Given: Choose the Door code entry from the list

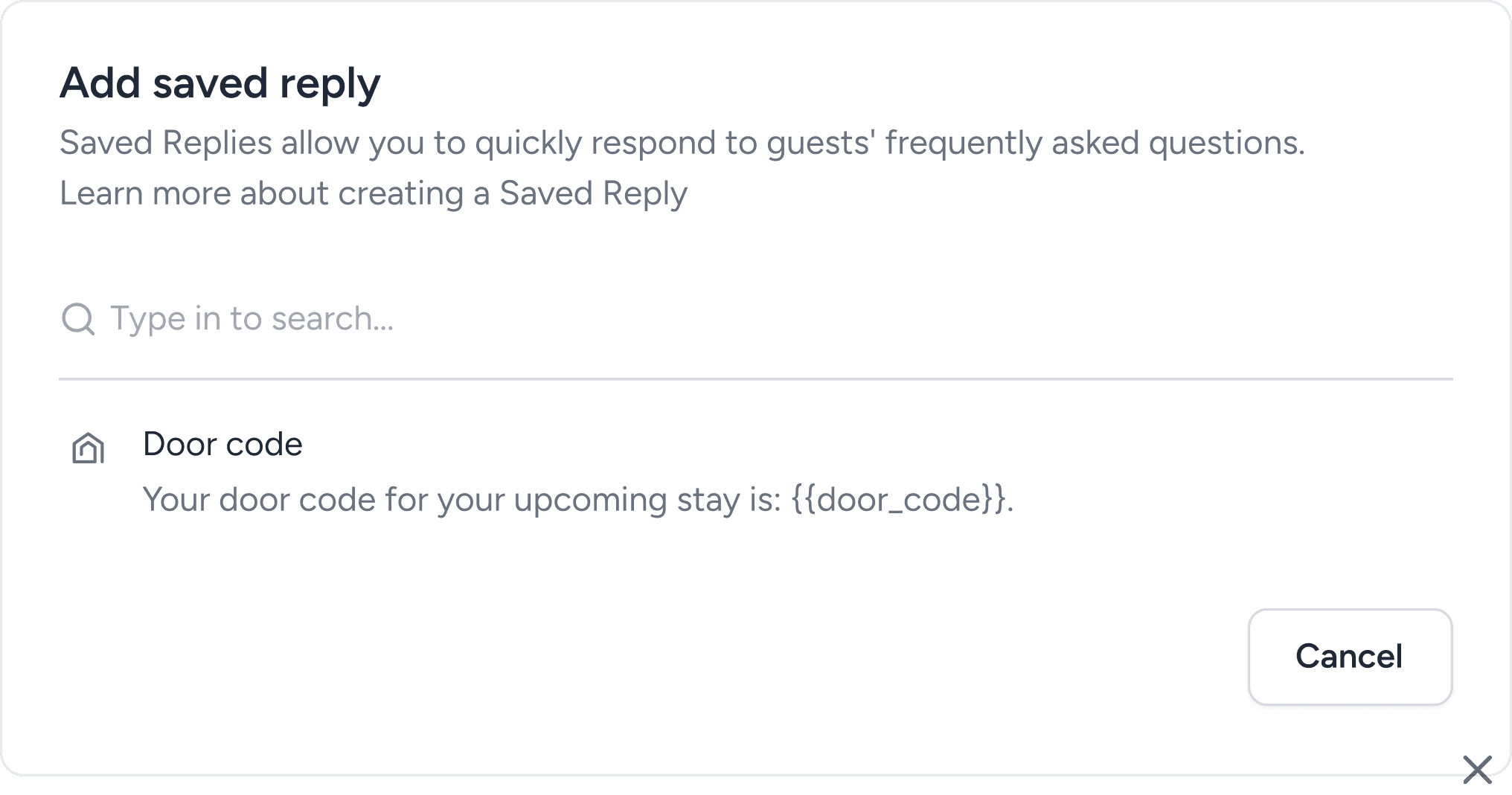Looking at the screenshot, I should tap(222, 444).
